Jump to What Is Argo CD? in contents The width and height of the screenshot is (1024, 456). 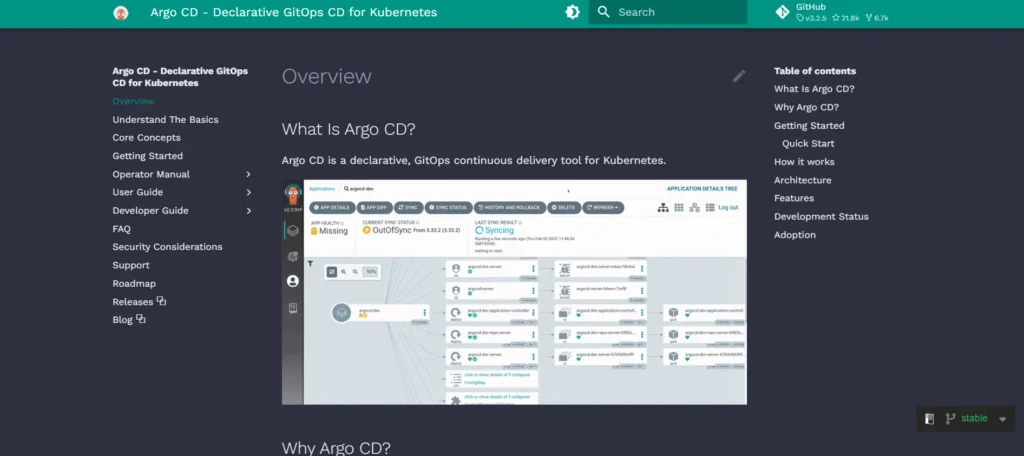coord(814,89)
